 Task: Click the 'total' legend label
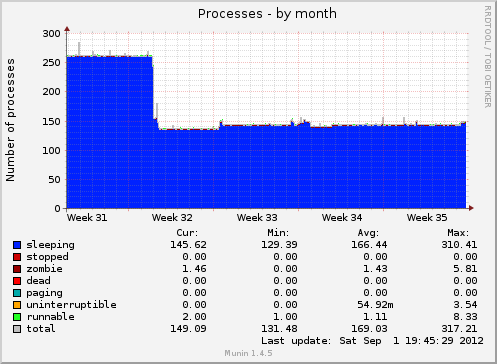click(x=41, y=329)
